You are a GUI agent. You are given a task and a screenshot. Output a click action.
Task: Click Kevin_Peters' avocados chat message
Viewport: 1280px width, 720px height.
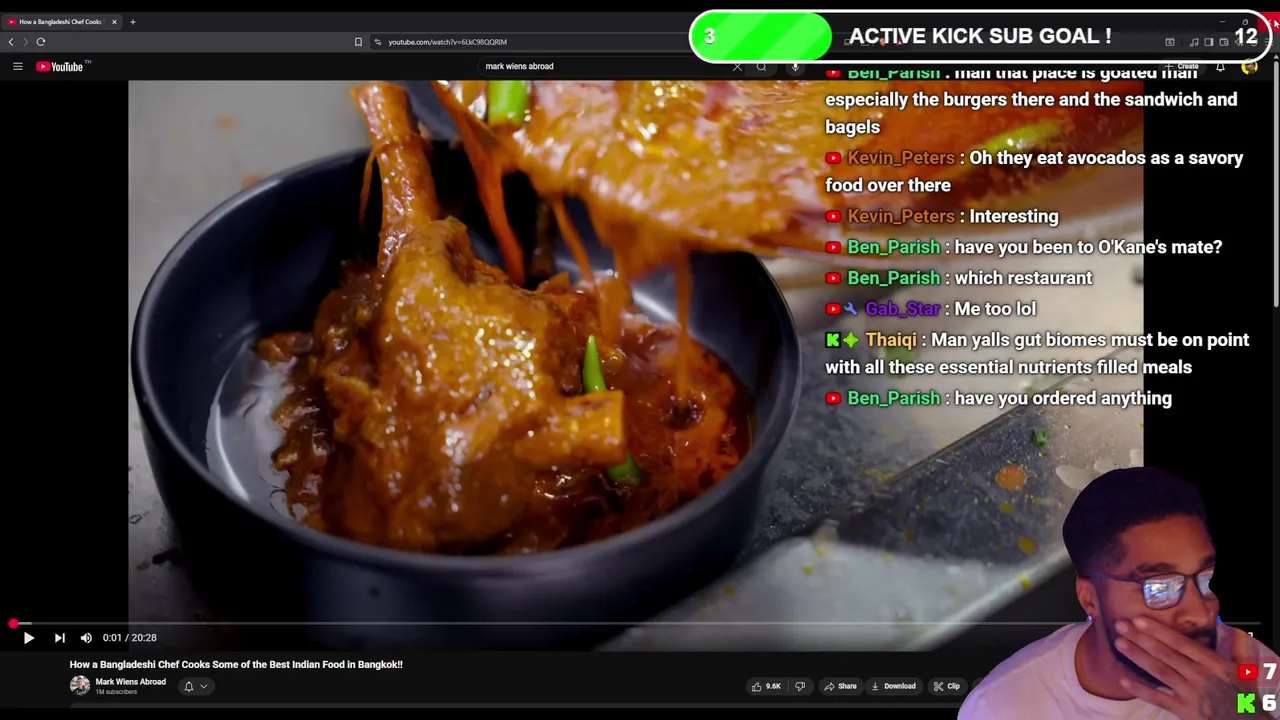point(1034,171)
